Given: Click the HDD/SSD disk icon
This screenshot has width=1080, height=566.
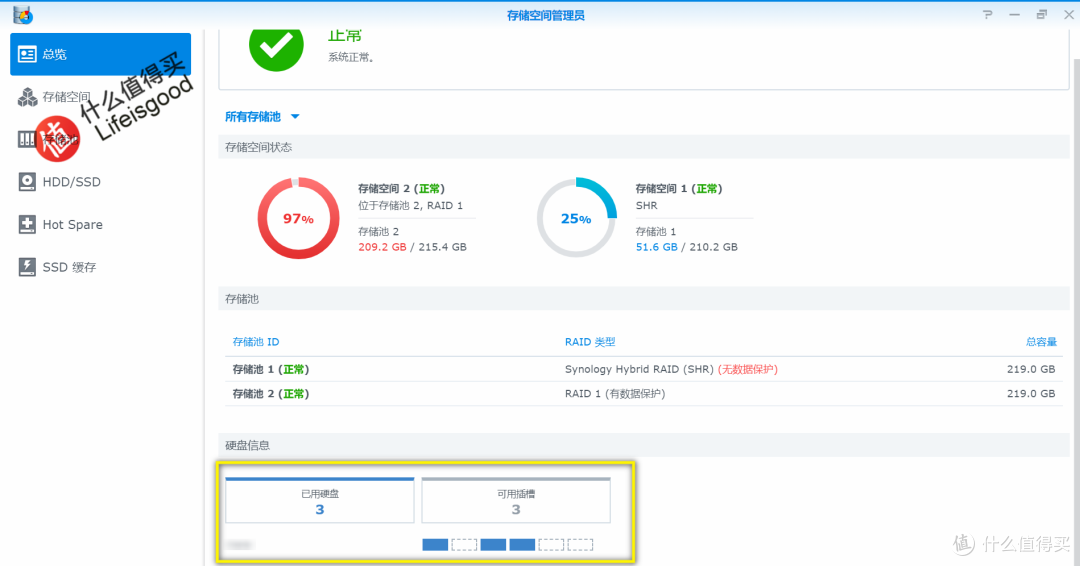Looking at the screenshot, I should 27,182.
